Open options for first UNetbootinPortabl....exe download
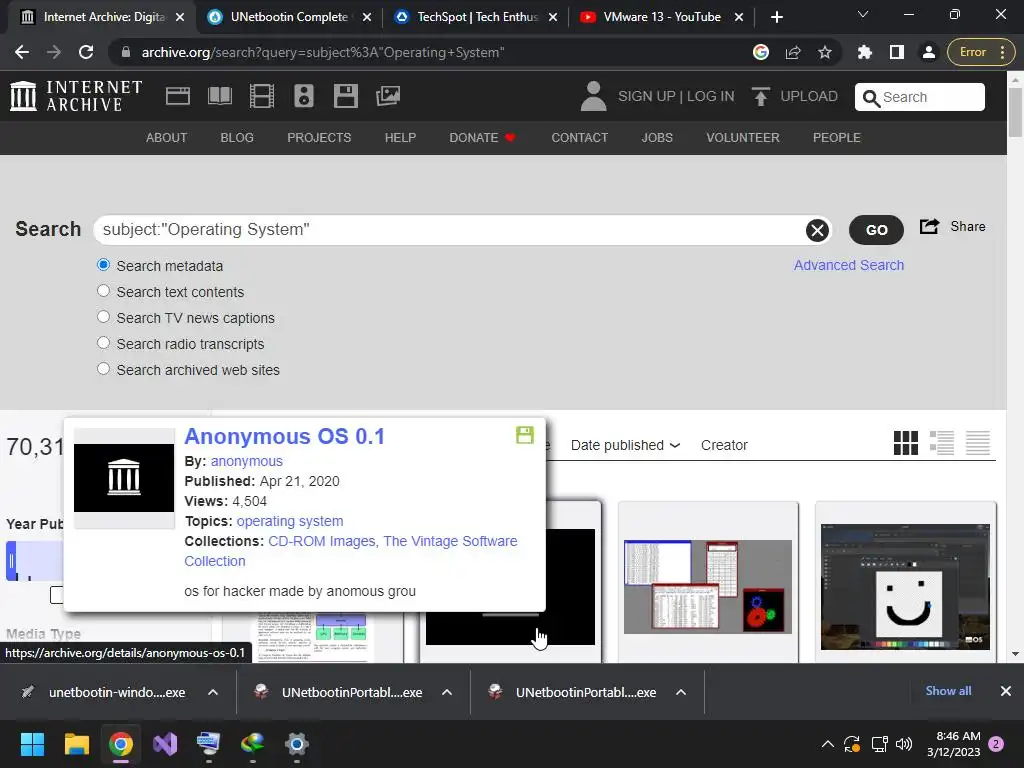The image size is (1024, 768). pyautogui.click(x=447, y=692)
